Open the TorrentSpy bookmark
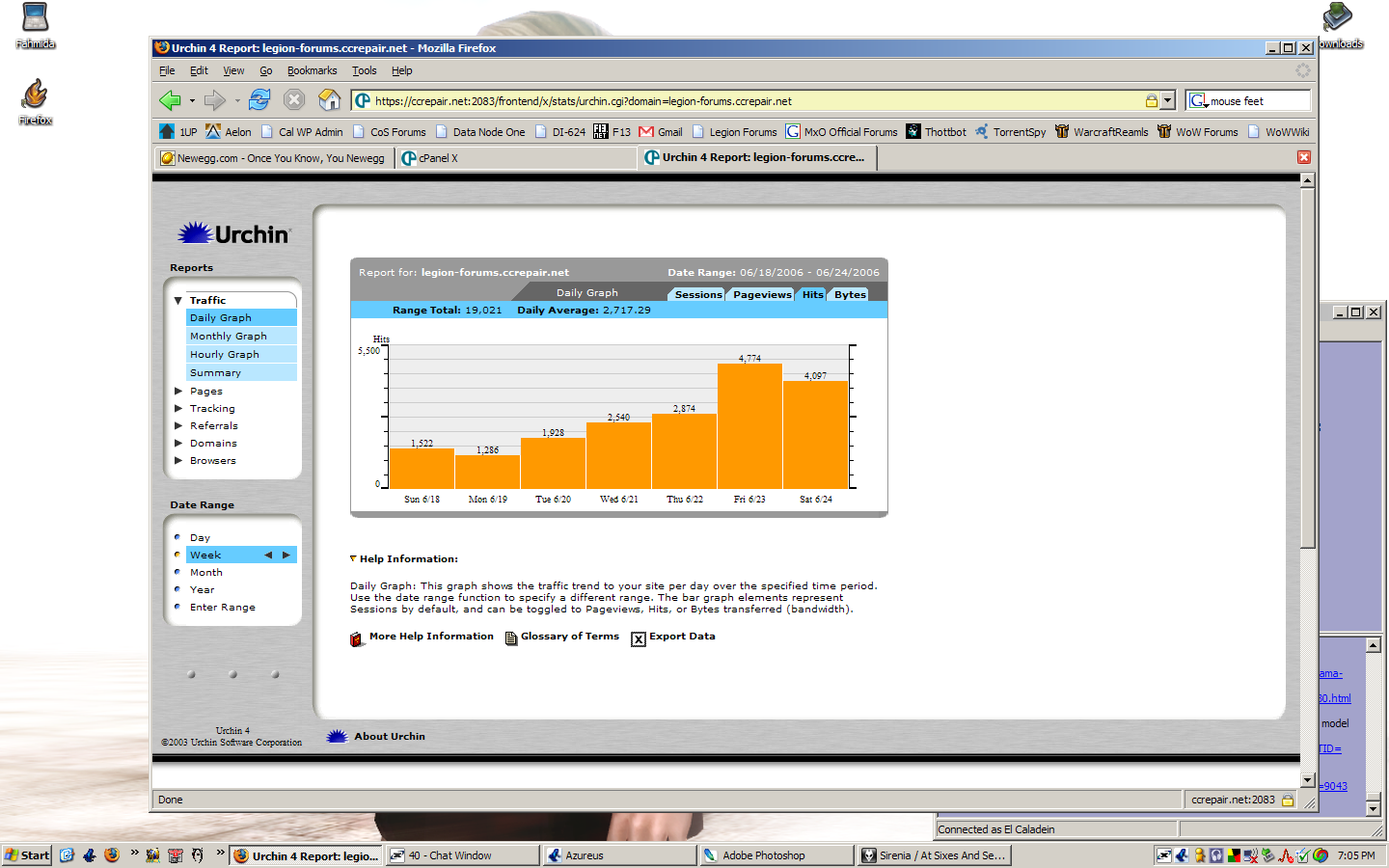This screenshot has width=1389, height=868. (x=1010, y=132)
